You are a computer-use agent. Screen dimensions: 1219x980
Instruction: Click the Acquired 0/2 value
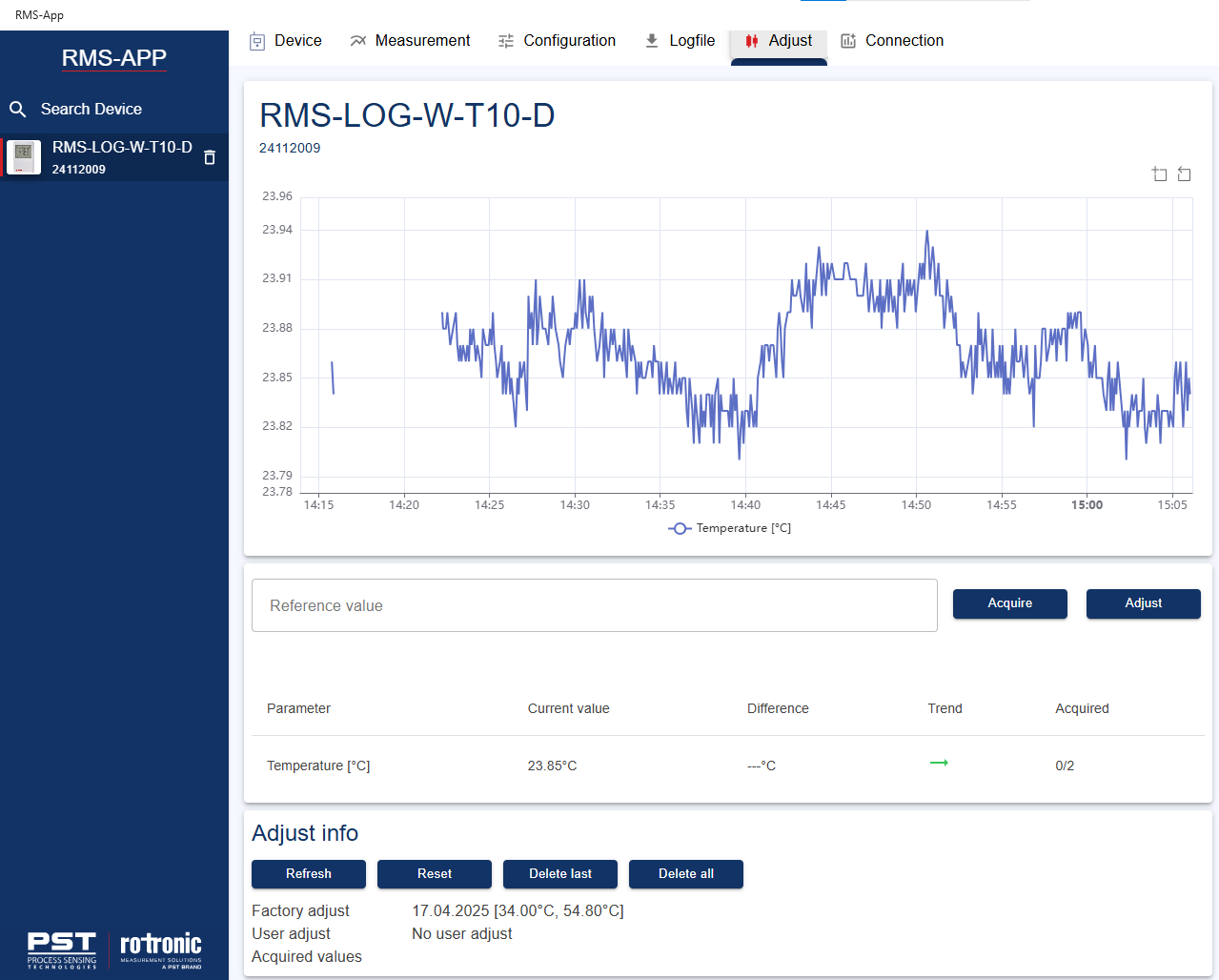1065,766
